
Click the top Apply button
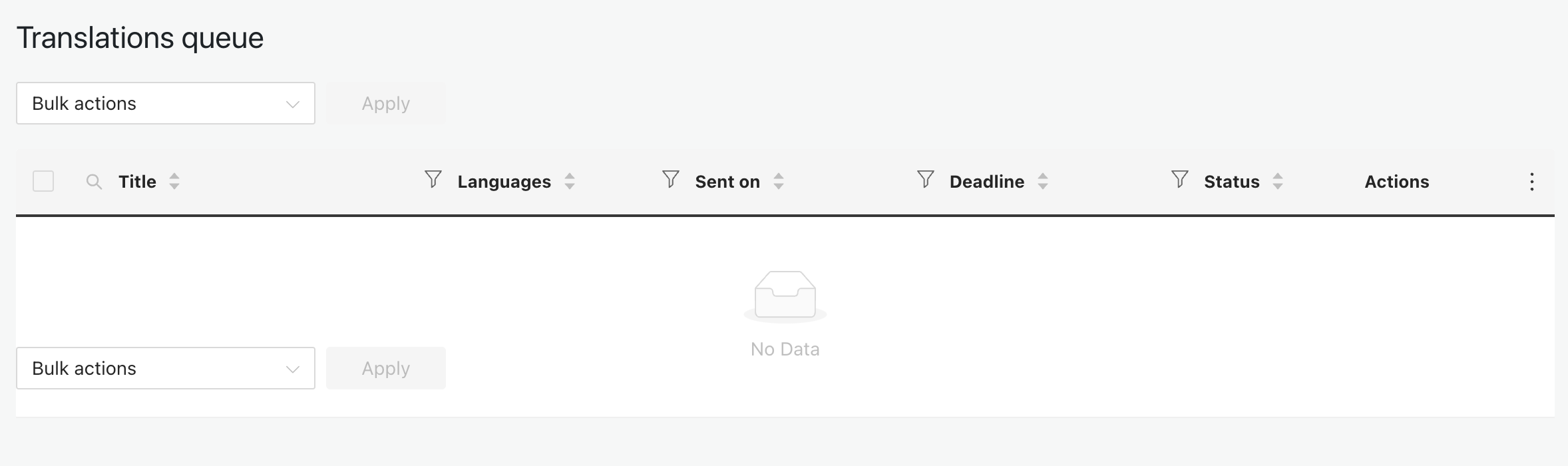[x=386, y=103]
